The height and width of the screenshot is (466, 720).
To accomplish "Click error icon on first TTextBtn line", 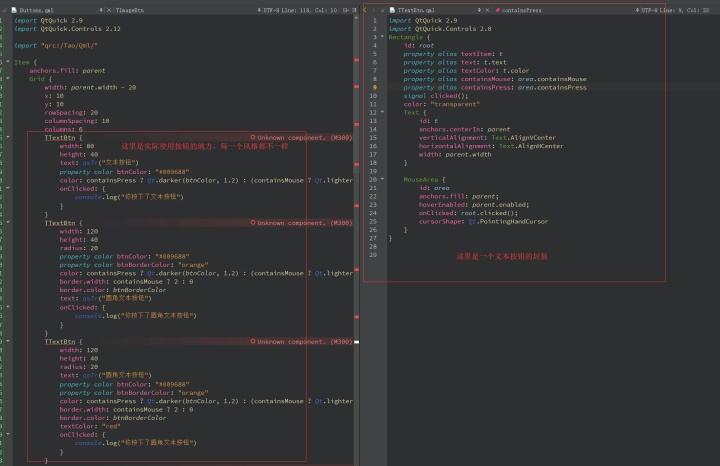I will tap(253, 137).
